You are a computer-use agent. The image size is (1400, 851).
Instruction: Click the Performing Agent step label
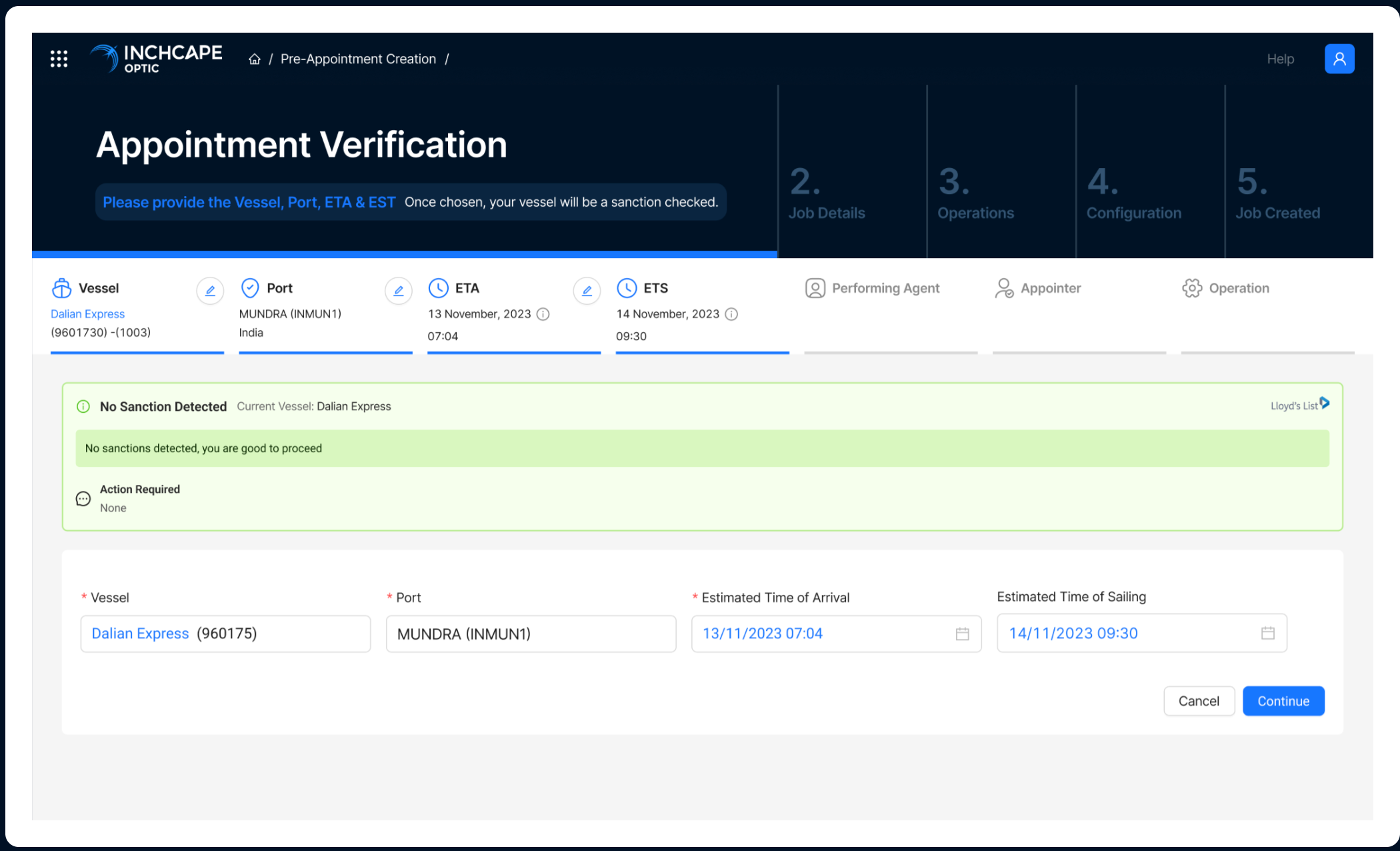886,288
